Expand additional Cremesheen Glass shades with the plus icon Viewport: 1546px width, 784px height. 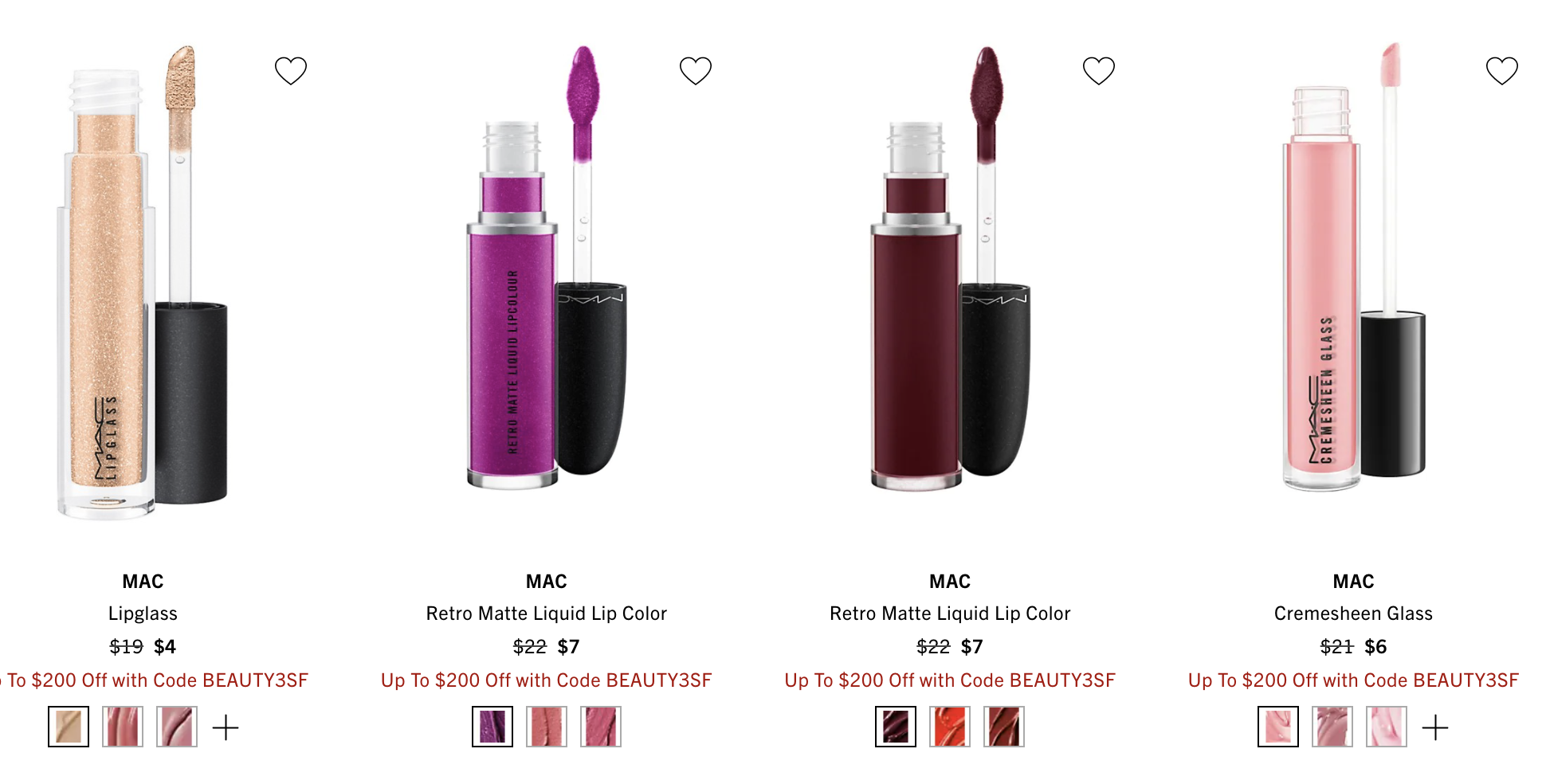pos(1435,727)
